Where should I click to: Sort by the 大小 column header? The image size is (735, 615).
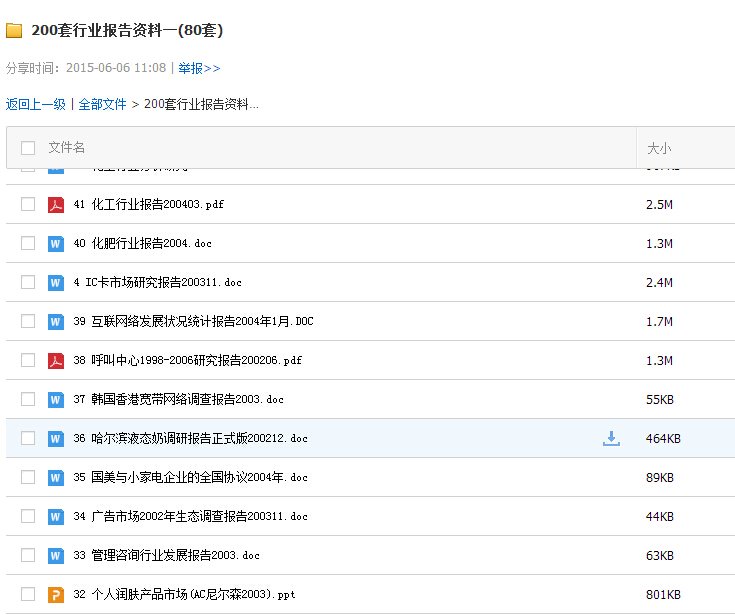(659, 148)
